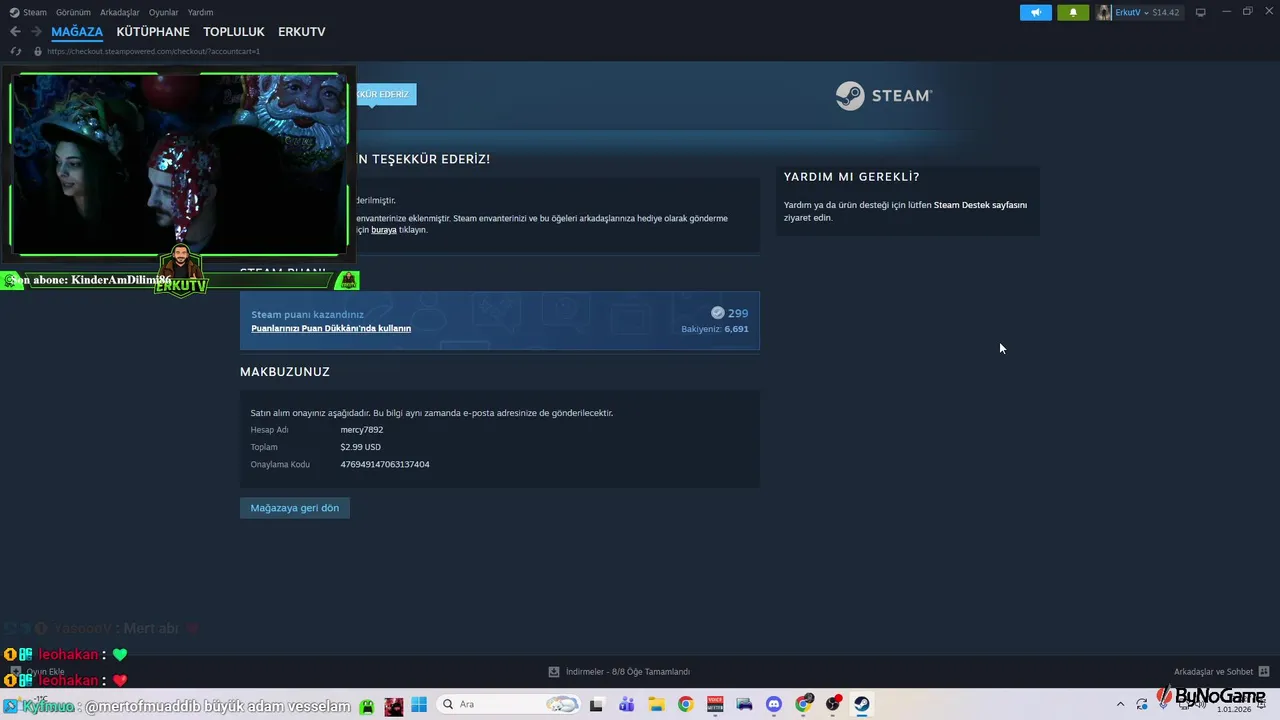
Task: Open the Windows Start menu
Action: (x=419, y=704)
